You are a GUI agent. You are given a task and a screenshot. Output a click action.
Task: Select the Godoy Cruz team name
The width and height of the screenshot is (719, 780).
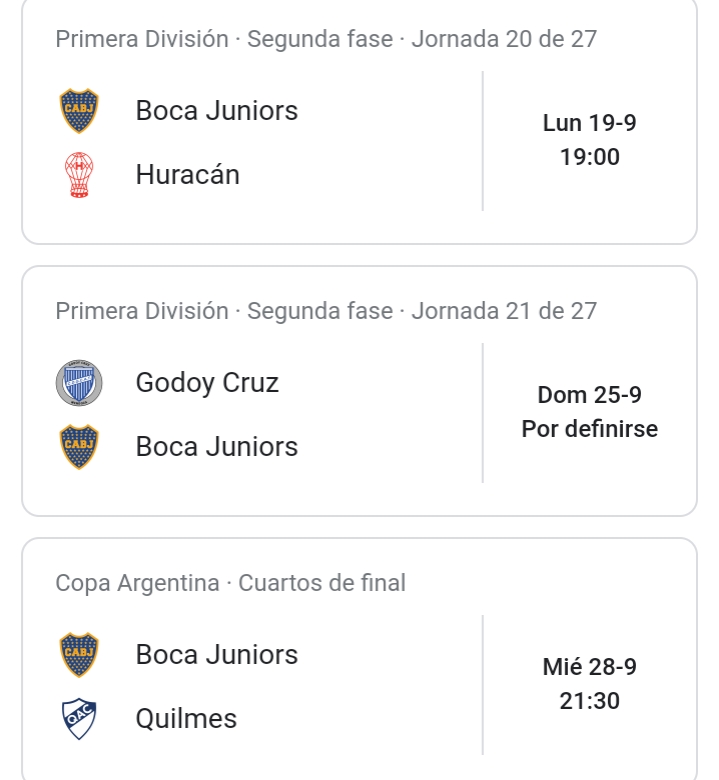(x=207, y=383)
